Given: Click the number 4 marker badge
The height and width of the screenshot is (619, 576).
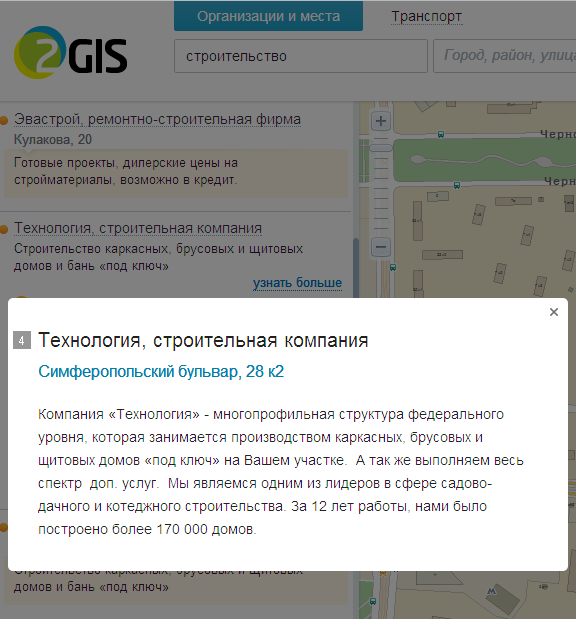Looking at the screenshot, I should point(22,340).
